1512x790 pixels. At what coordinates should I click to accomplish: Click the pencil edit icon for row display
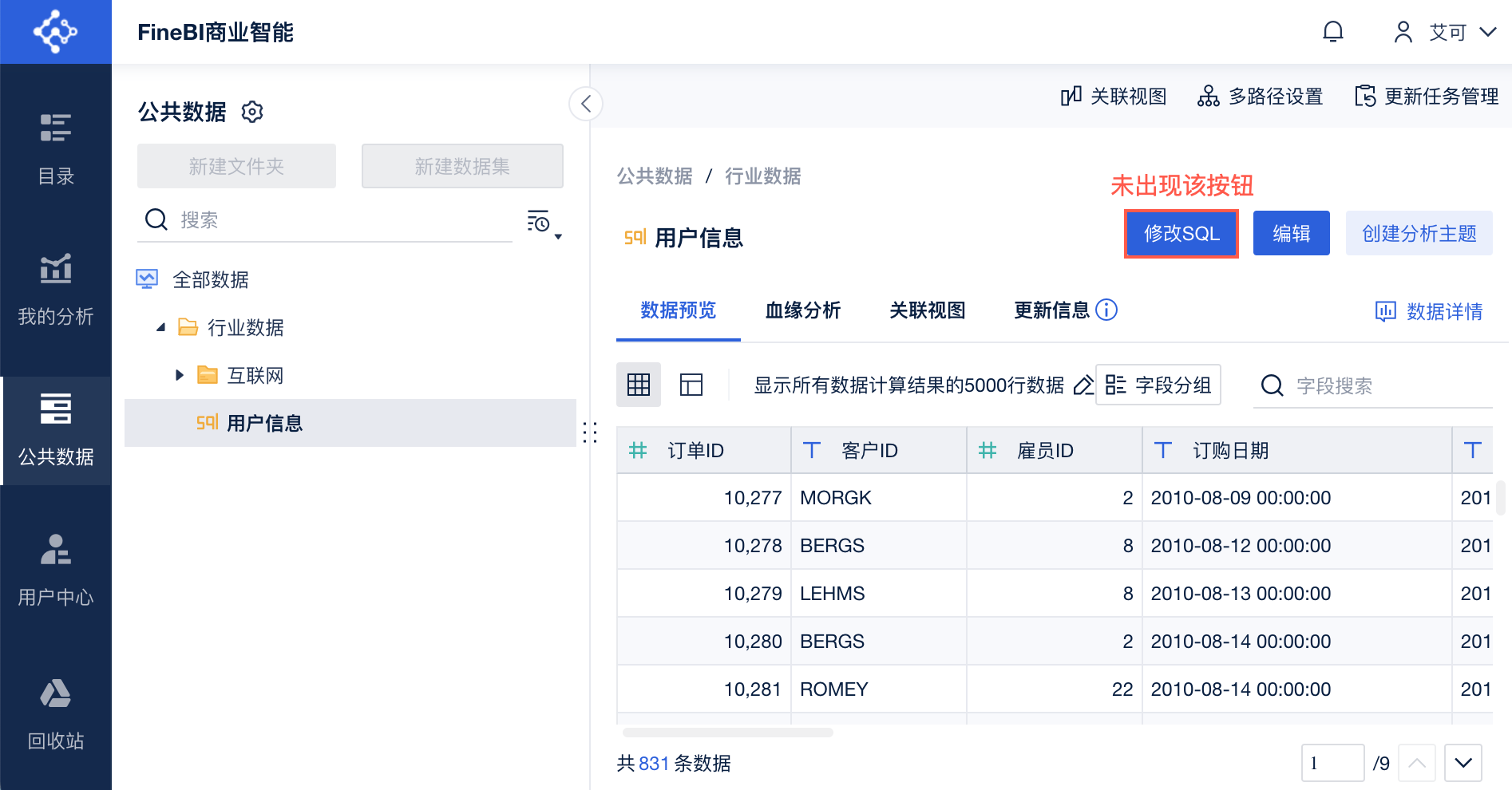(x=1083, y=385)
